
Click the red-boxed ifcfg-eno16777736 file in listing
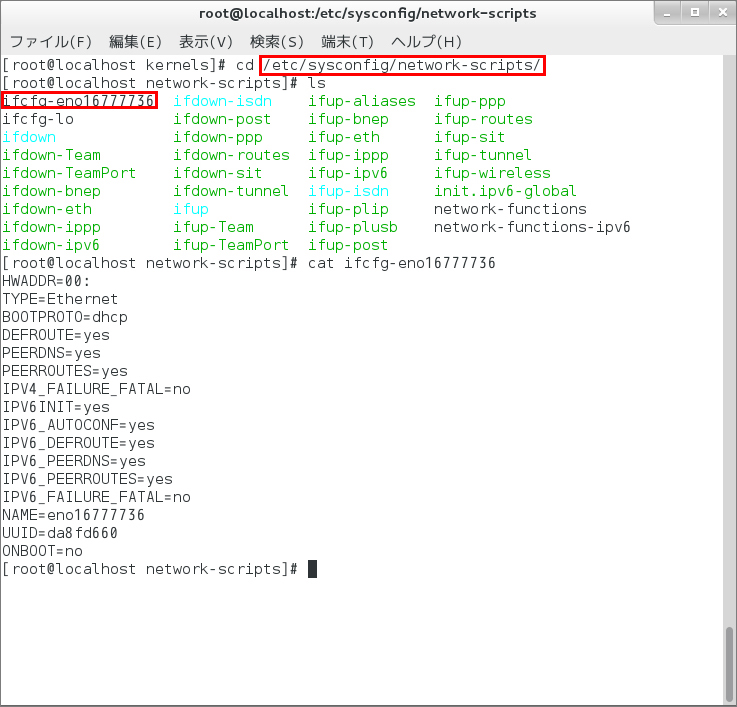coord(79,101)
